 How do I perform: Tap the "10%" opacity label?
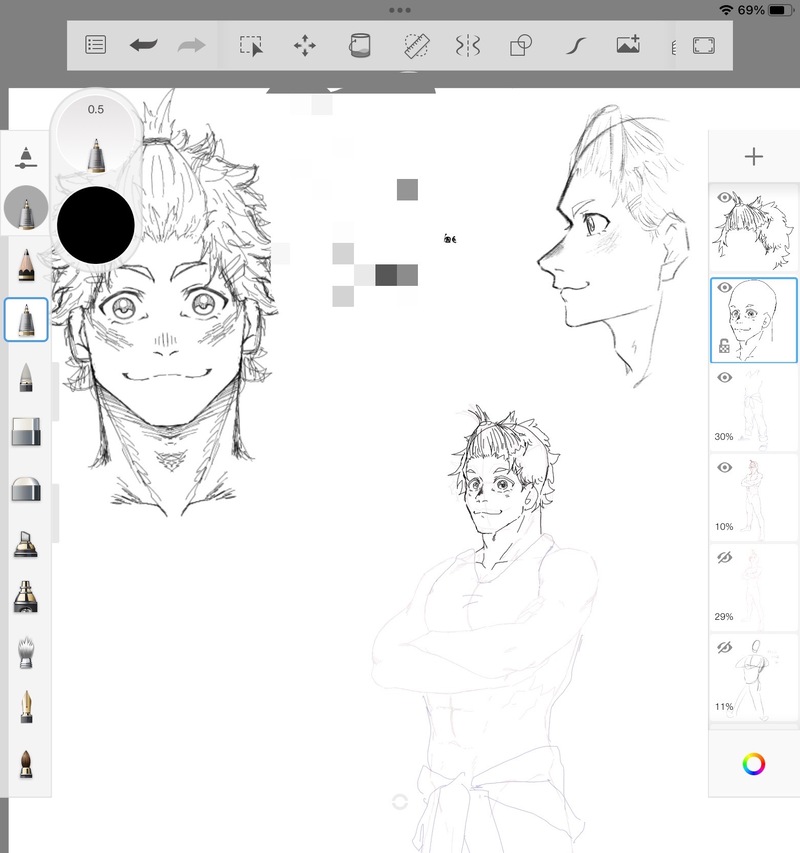pos(724,527)
